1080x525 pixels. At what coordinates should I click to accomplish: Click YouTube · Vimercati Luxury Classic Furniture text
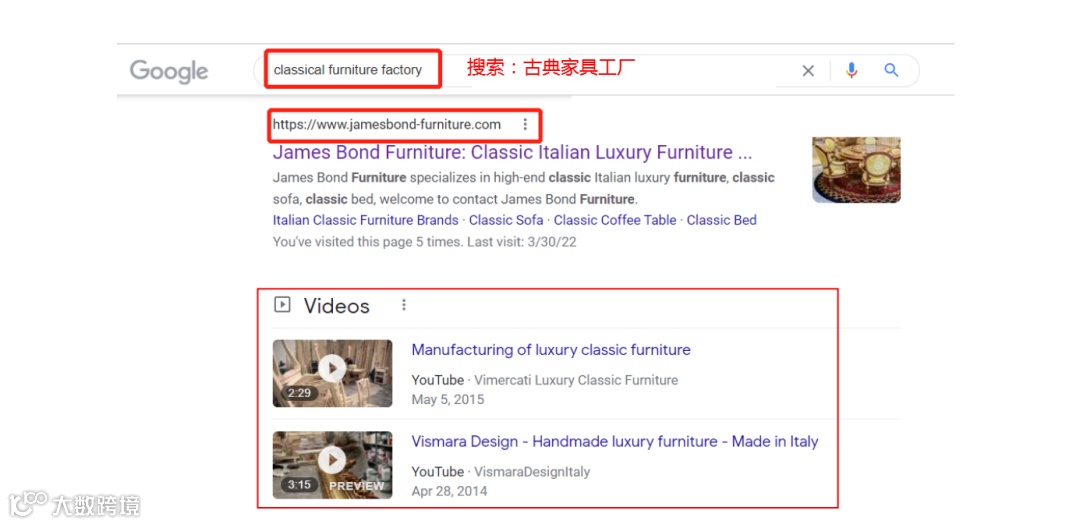[x=544, y=380]
